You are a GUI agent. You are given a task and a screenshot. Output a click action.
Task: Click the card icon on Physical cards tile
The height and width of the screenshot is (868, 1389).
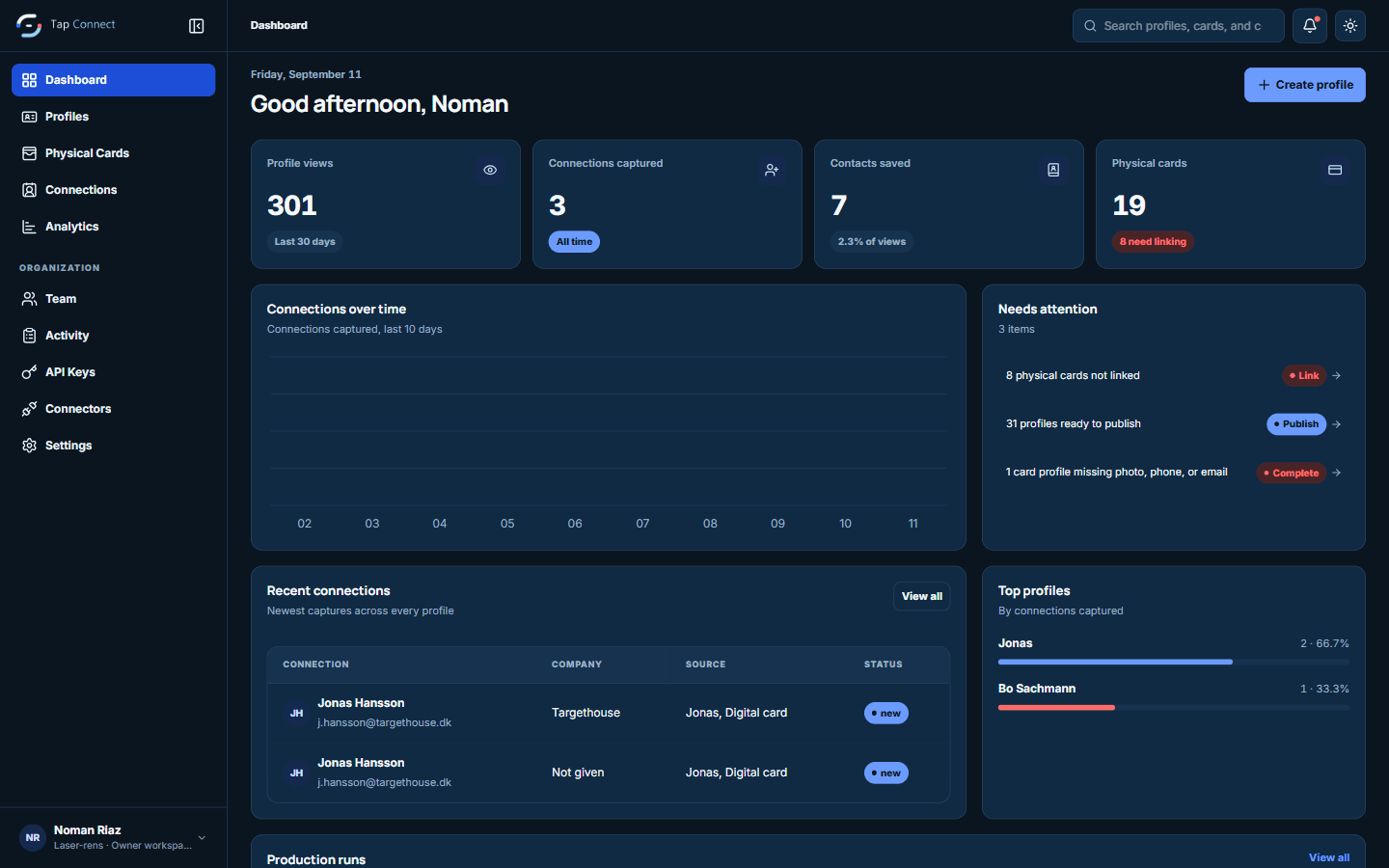pyautogui.click(x=1335, y=170)
